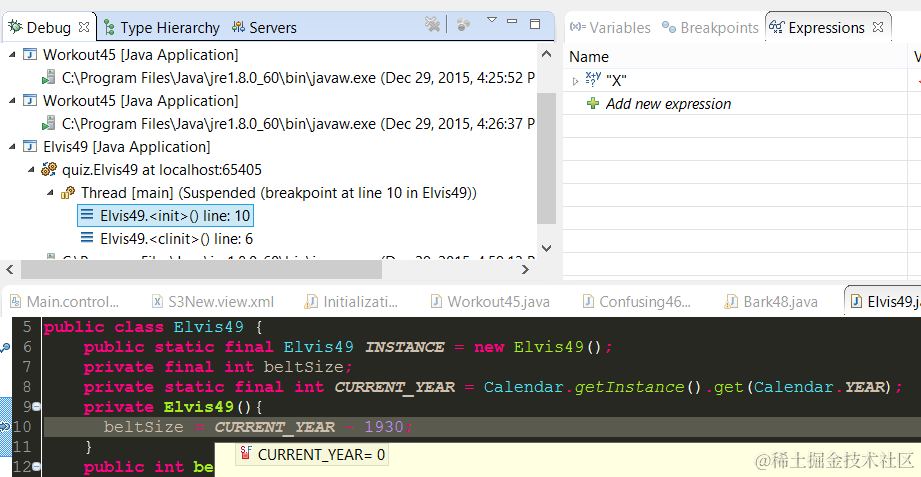
Task: Fold the Elvis49() constructor at line 9
Action: pyautogui.click(x=36, y=407)
